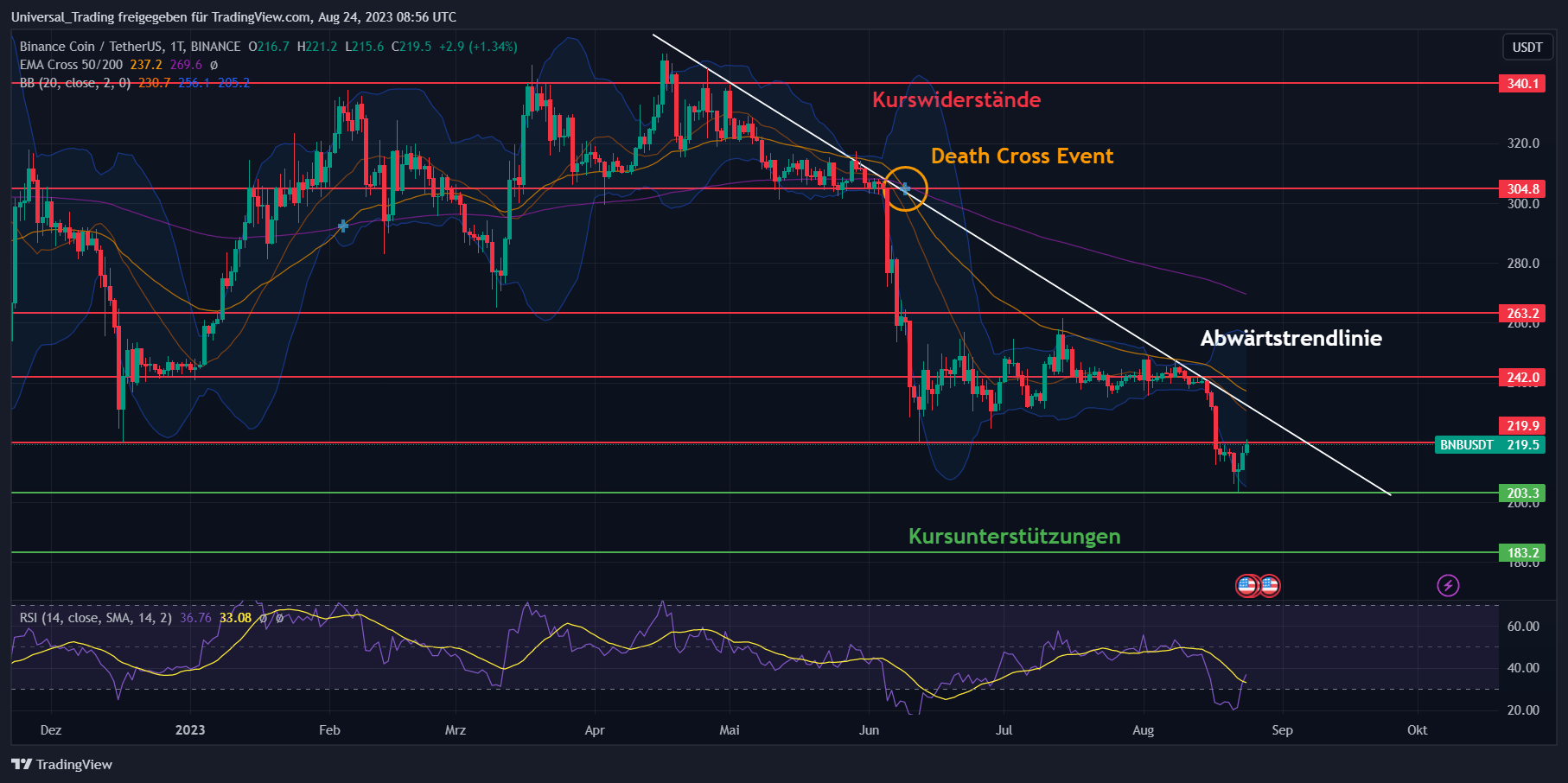Click the 'Jun' label on time axis

coord(869,730)
